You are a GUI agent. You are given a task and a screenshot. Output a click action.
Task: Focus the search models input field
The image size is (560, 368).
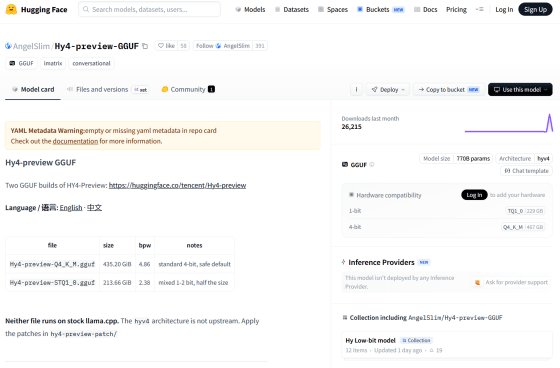coord(149,9)
